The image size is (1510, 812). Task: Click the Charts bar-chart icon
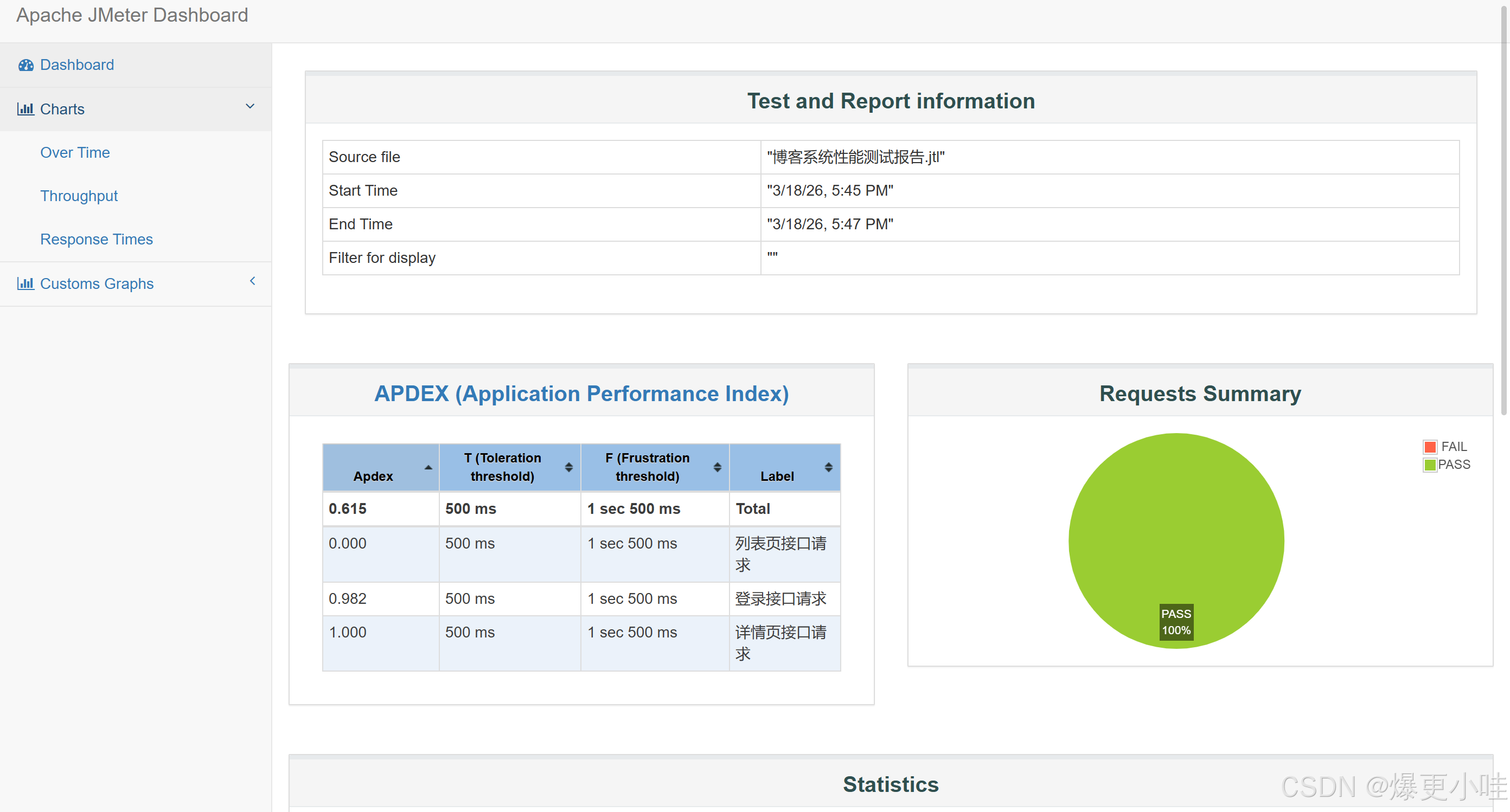coord(25,109)
